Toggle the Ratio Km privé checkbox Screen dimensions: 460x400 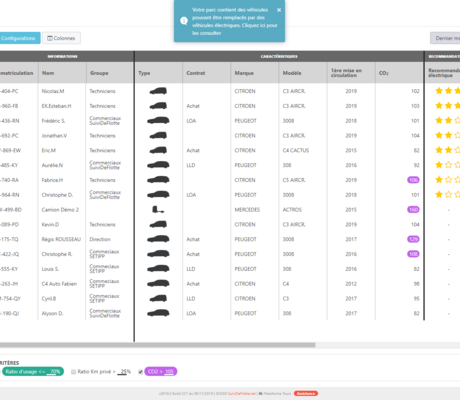point(73,372)
